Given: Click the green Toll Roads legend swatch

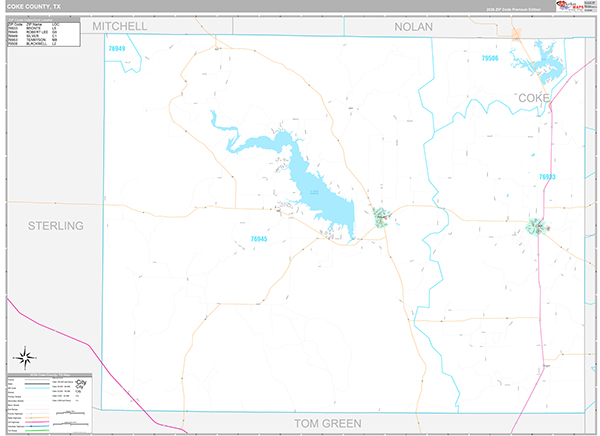Looking at the screenshot, I should pos(37,430).
